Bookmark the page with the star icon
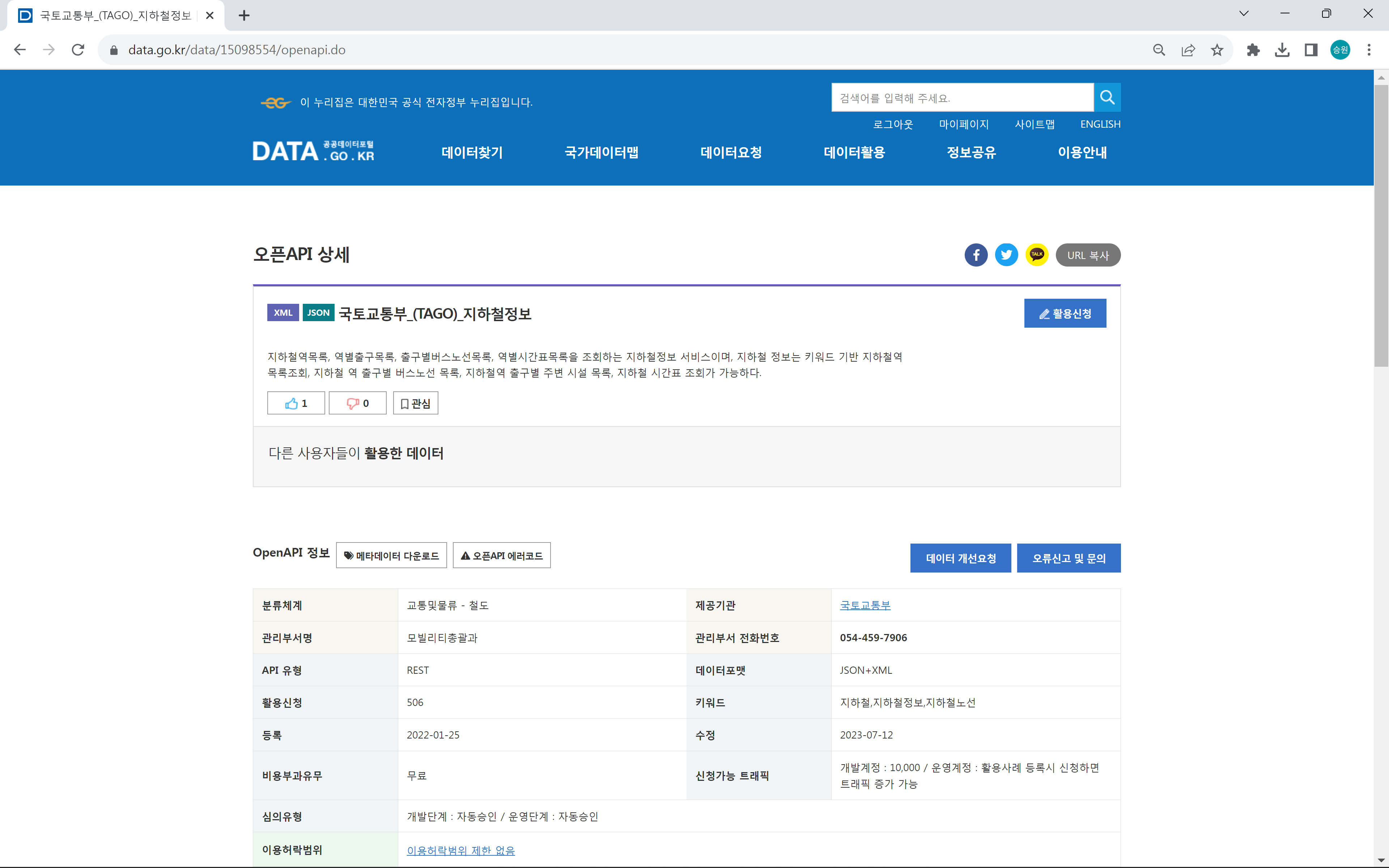This screenshot has height=868, width=1389. tap(1217, 50)
